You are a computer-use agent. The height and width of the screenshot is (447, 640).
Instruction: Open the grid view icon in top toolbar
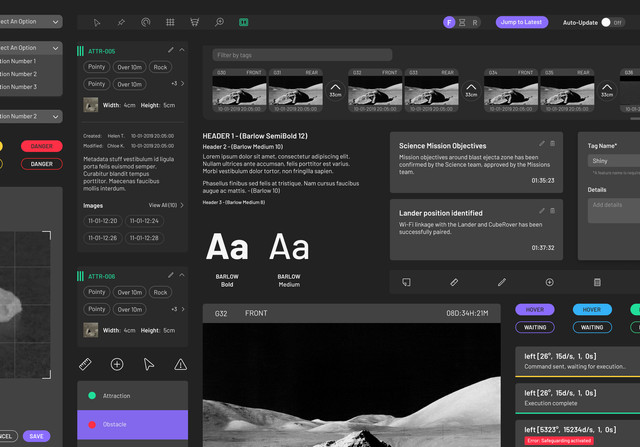click(170, 22)
